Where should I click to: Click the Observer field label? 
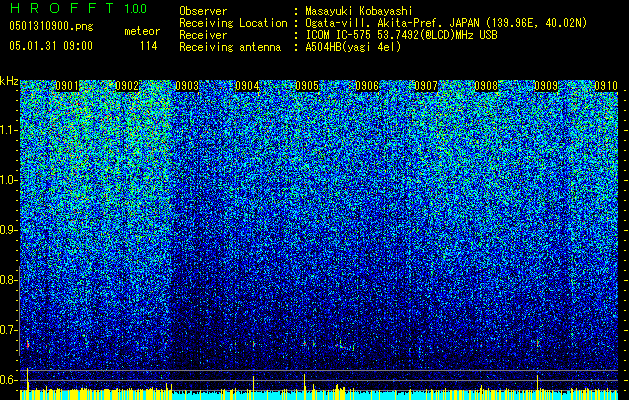[203, 11]
